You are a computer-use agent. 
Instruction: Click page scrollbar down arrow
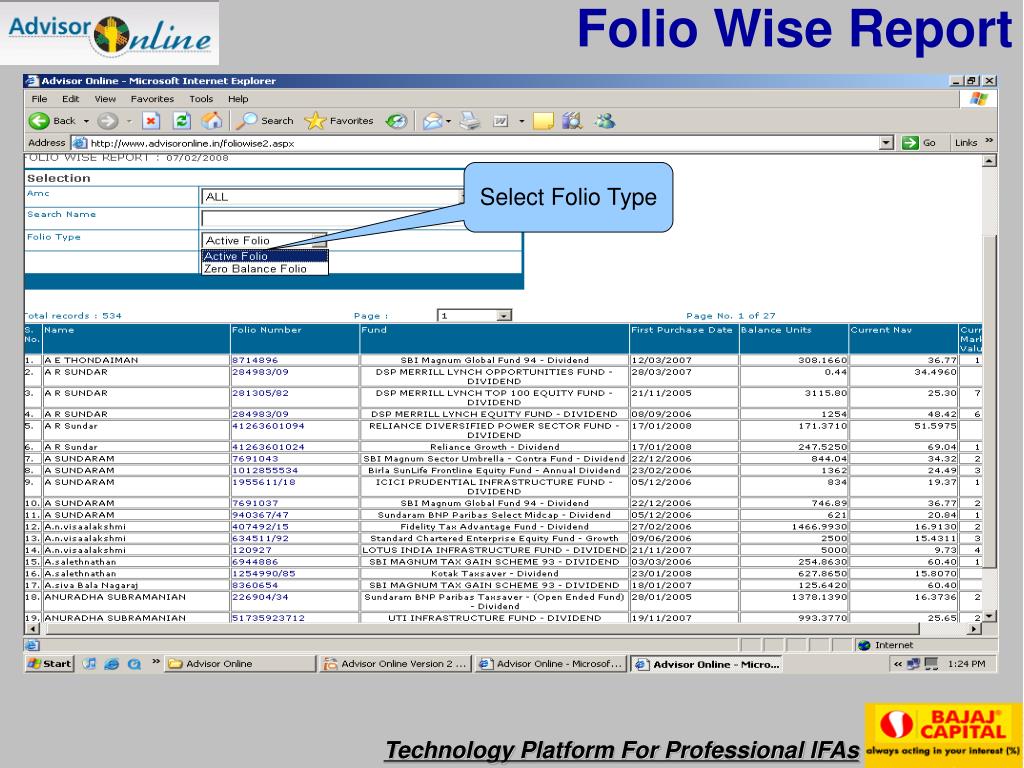click(990, 616)
